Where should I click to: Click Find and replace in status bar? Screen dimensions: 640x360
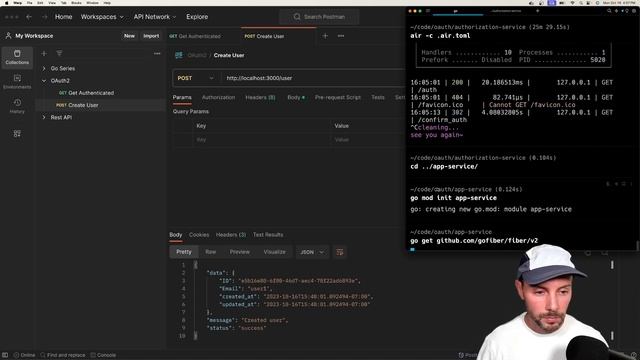click(63, 355)
